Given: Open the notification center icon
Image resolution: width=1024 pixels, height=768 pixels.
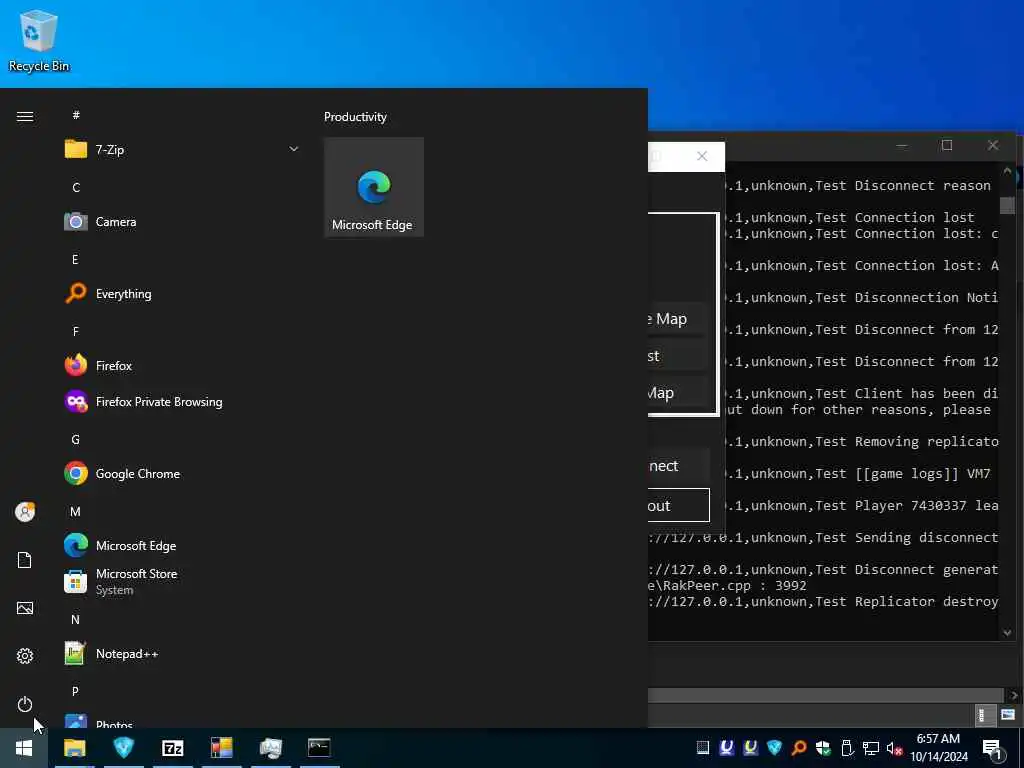Looking at the screenshot, I should (x=992, y=749).
